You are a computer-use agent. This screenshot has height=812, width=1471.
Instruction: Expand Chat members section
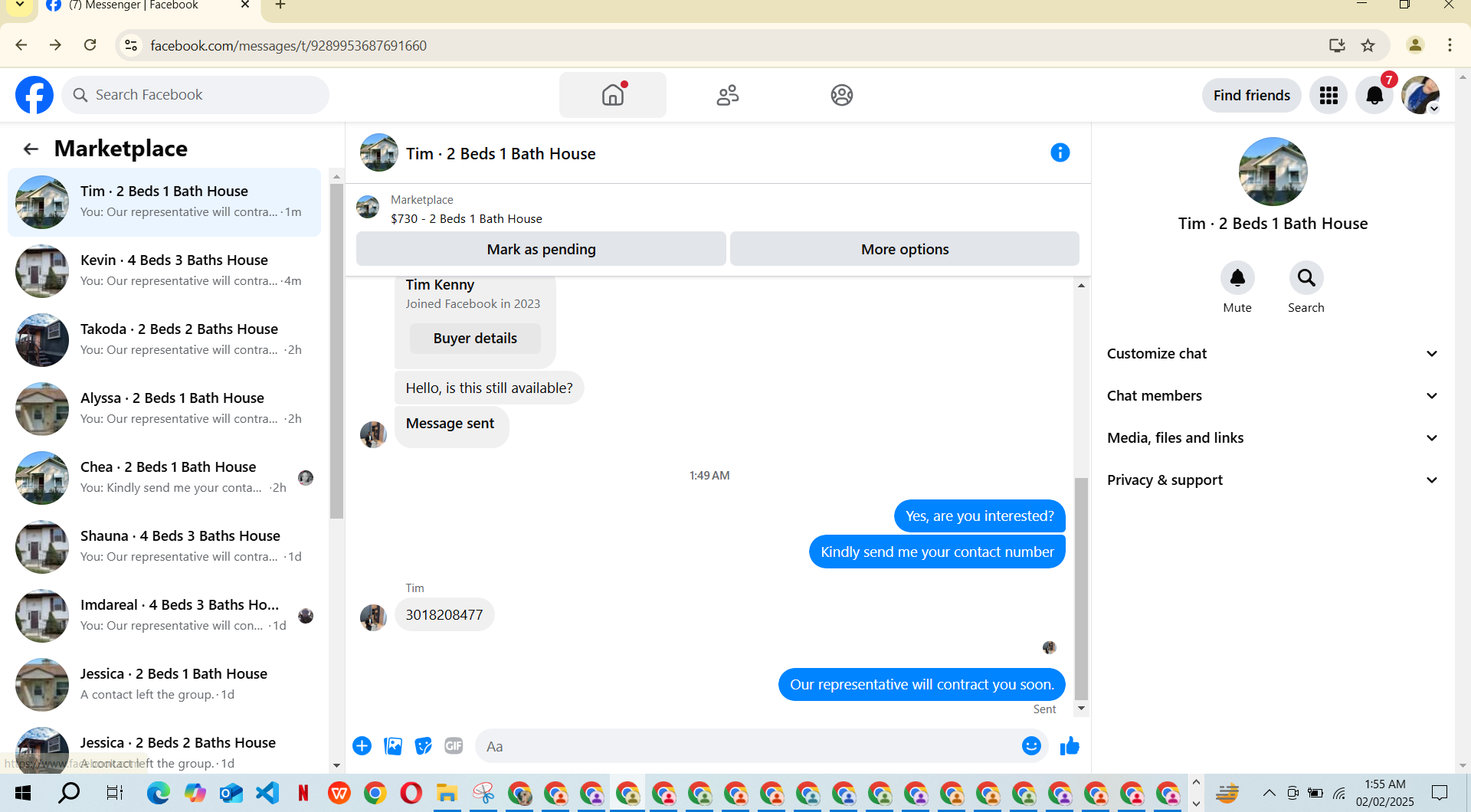point(1272,395)
